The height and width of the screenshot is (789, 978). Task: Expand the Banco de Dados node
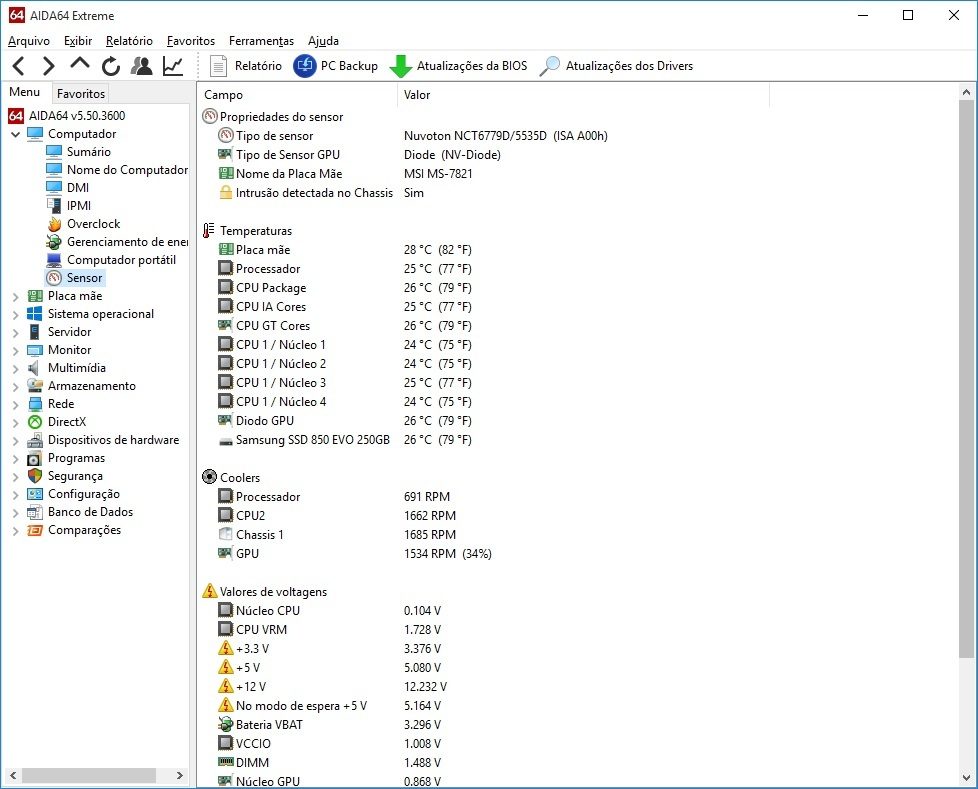(x=16, y=513)
